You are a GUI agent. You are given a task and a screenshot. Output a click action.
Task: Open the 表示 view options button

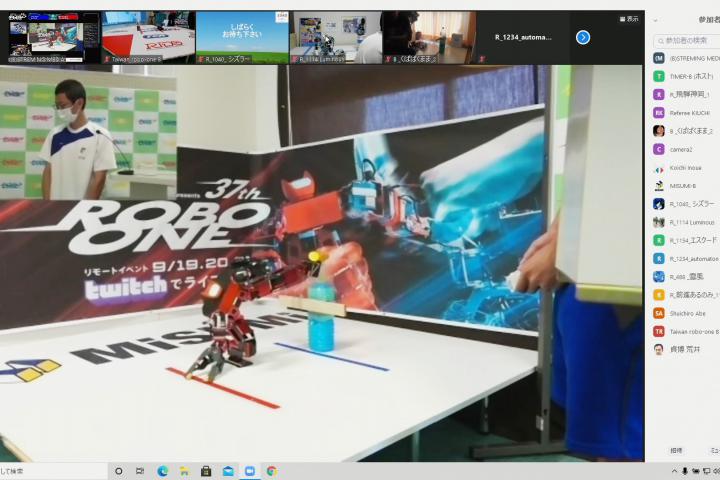pyautogui.click(x=629, y=19)
